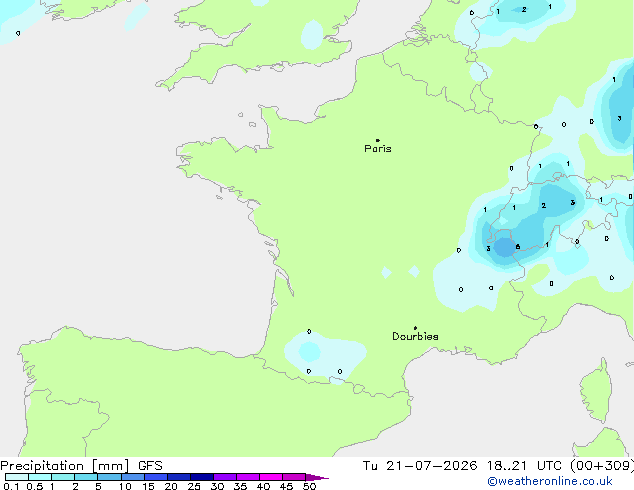Click the GFS model label

point(150,466)
